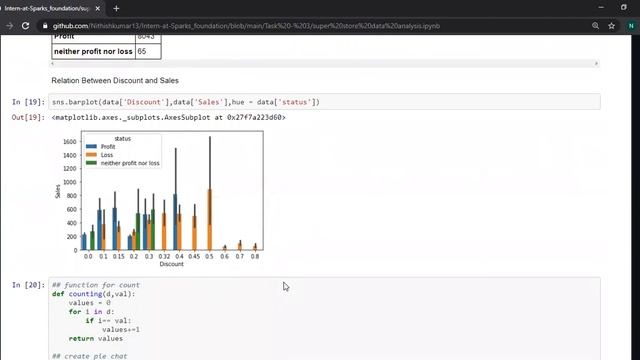This screenshot has height=360, width=640.
Task: Select the In [19] prompt label
Action: click(28, 102)
